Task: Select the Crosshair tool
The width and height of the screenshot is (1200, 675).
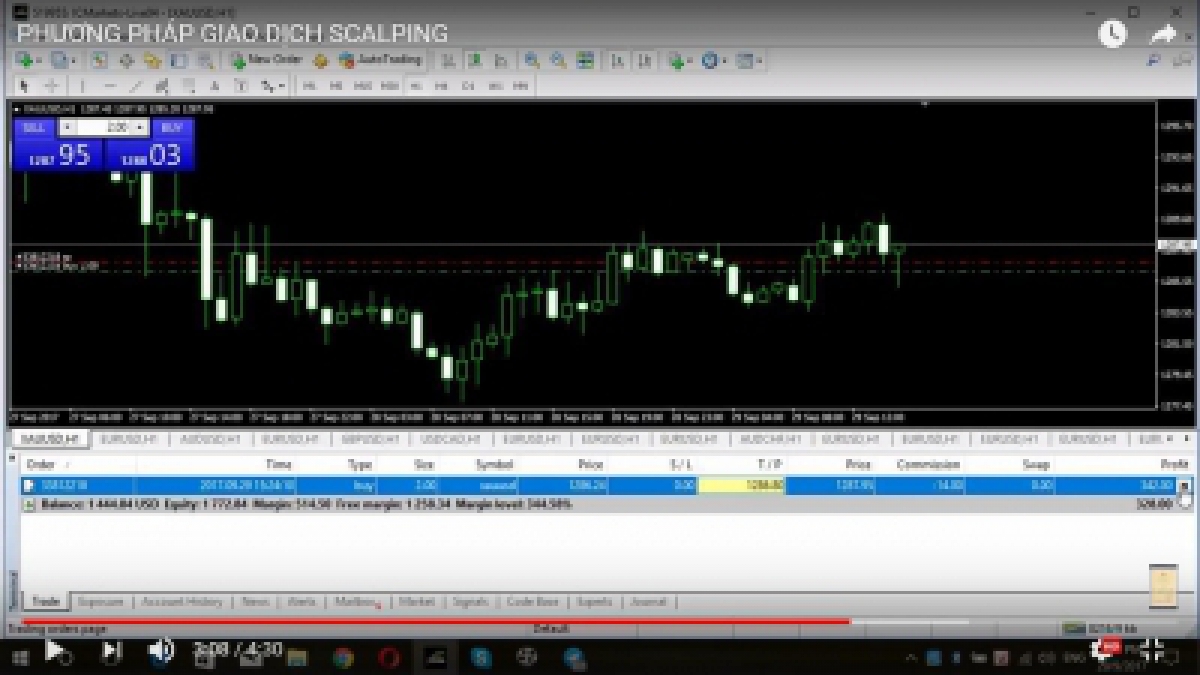Action: point(51,86)
